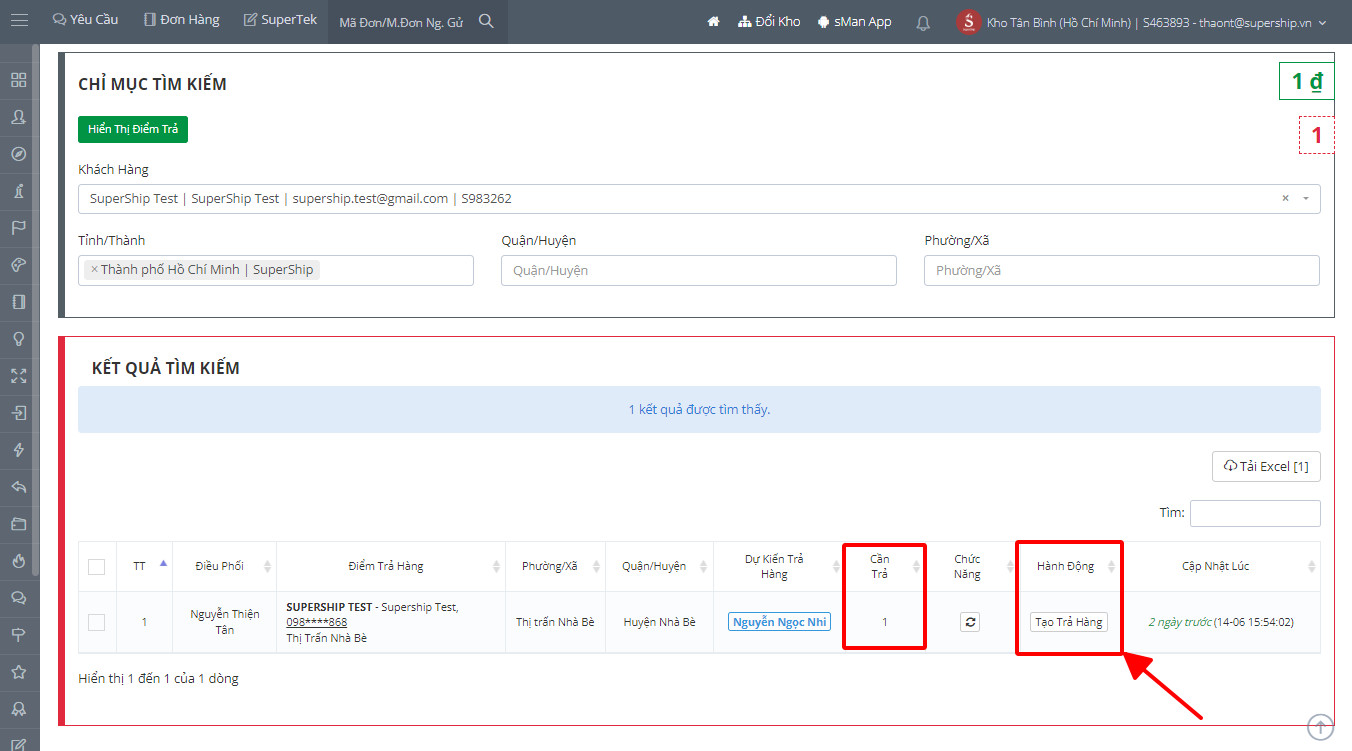Open the SuperTek menu
The width and height of the screenshot is (1352, 751).
pyautogui.click(x=281, y=20)
